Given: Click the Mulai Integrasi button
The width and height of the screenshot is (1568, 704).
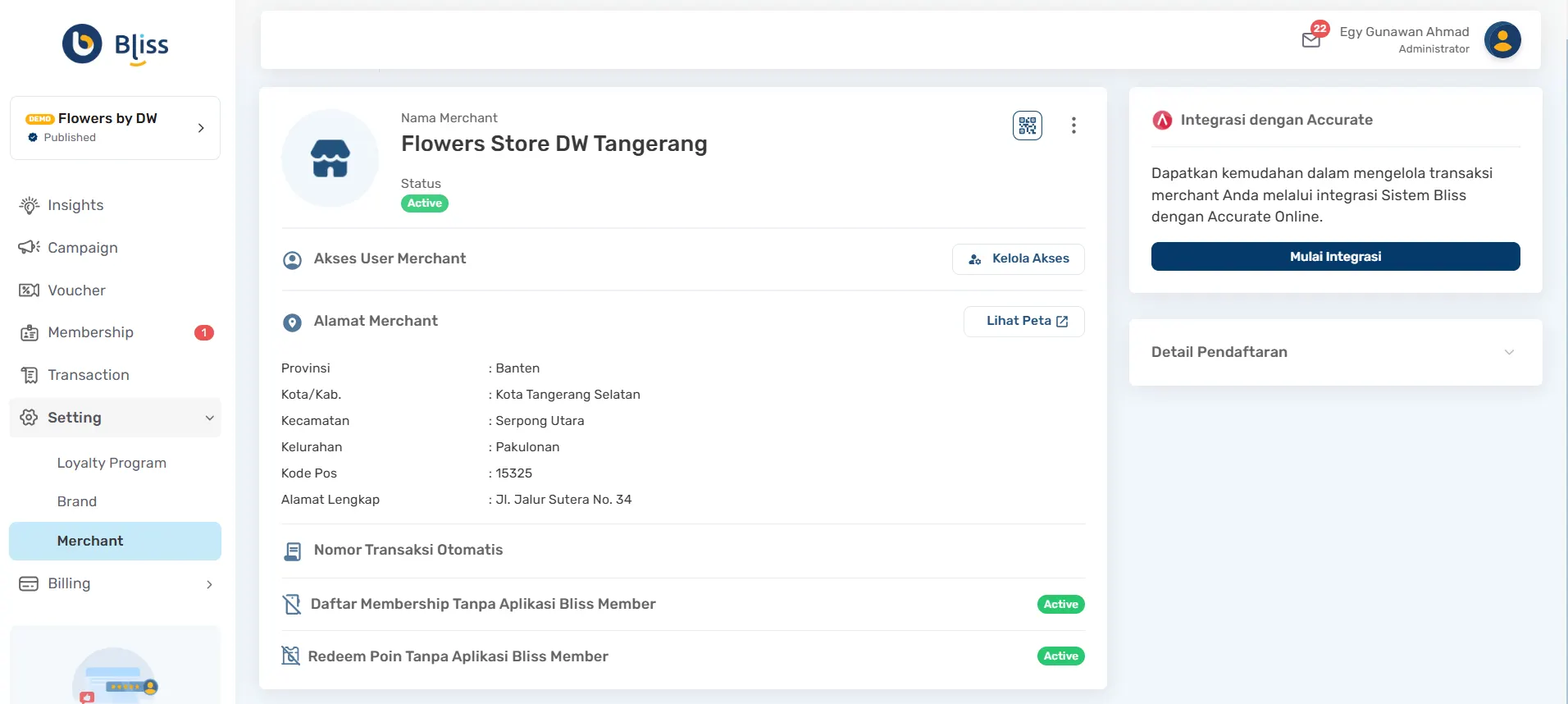Looking at the screenshot, I should (x=1335, y=256).
